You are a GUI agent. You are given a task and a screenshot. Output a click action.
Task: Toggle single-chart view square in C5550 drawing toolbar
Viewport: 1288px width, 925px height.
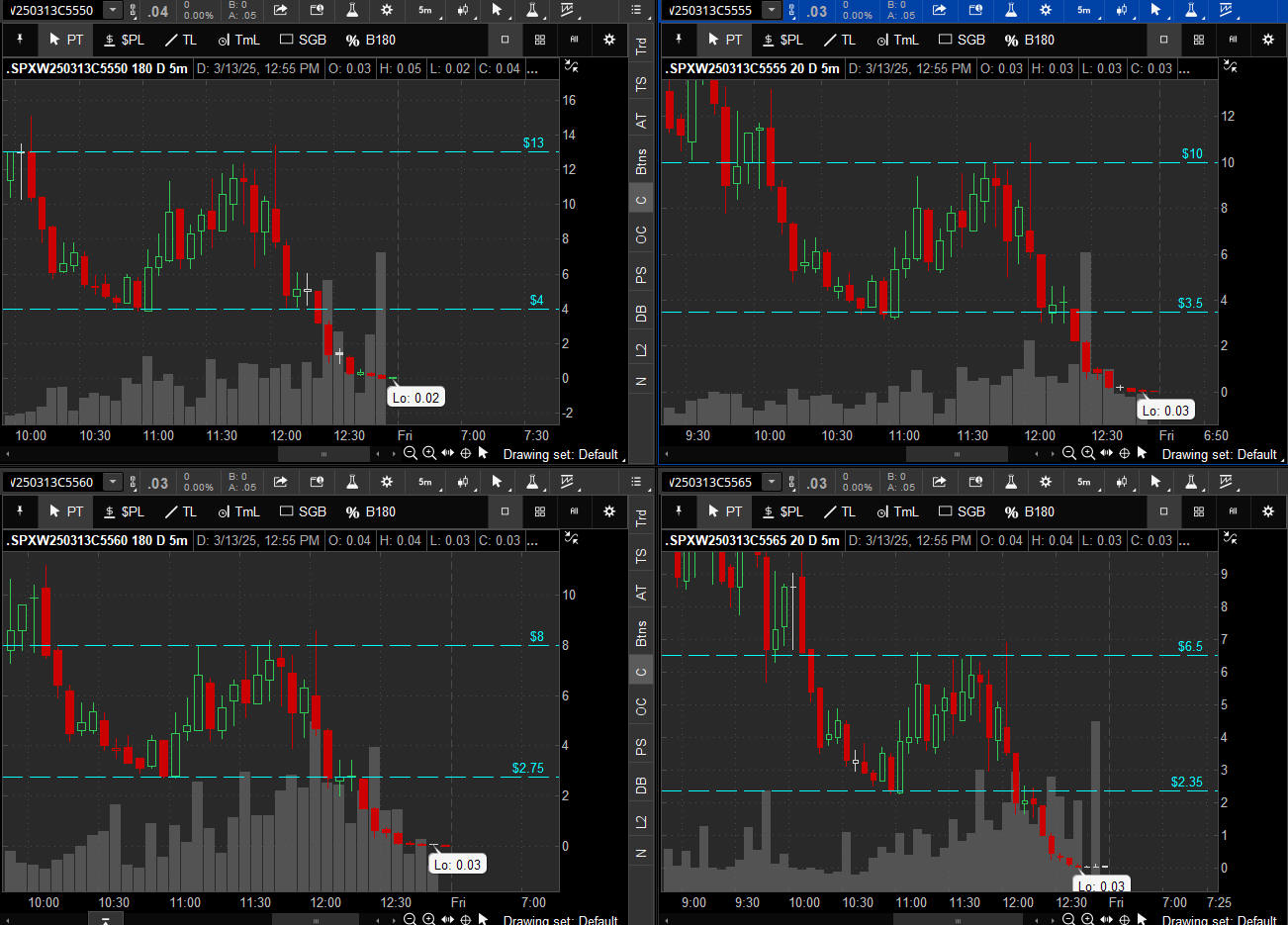(x=505, y=40)
